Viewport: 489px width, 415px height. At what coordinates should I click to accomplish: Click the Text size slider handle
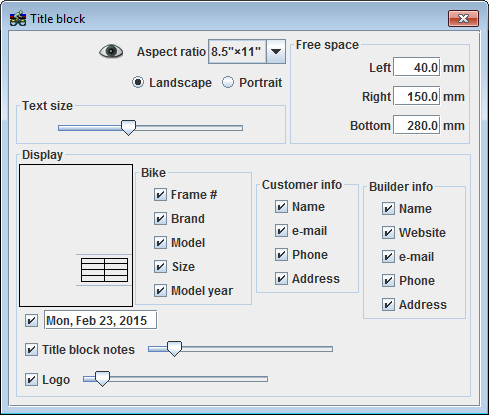point(128,128)
